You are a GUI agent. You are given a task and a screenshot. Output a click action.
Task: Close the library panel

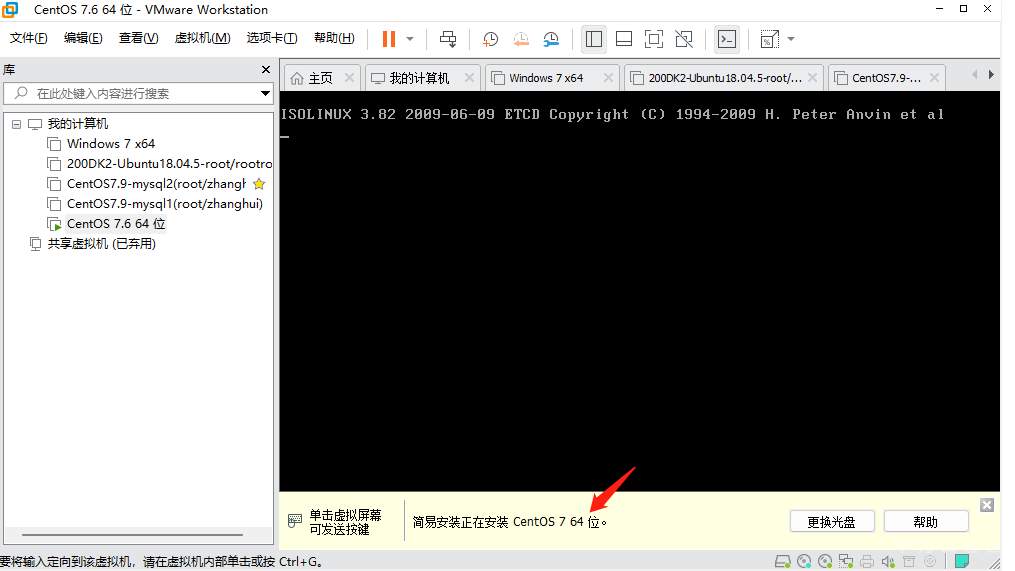(x=265, y=69)
